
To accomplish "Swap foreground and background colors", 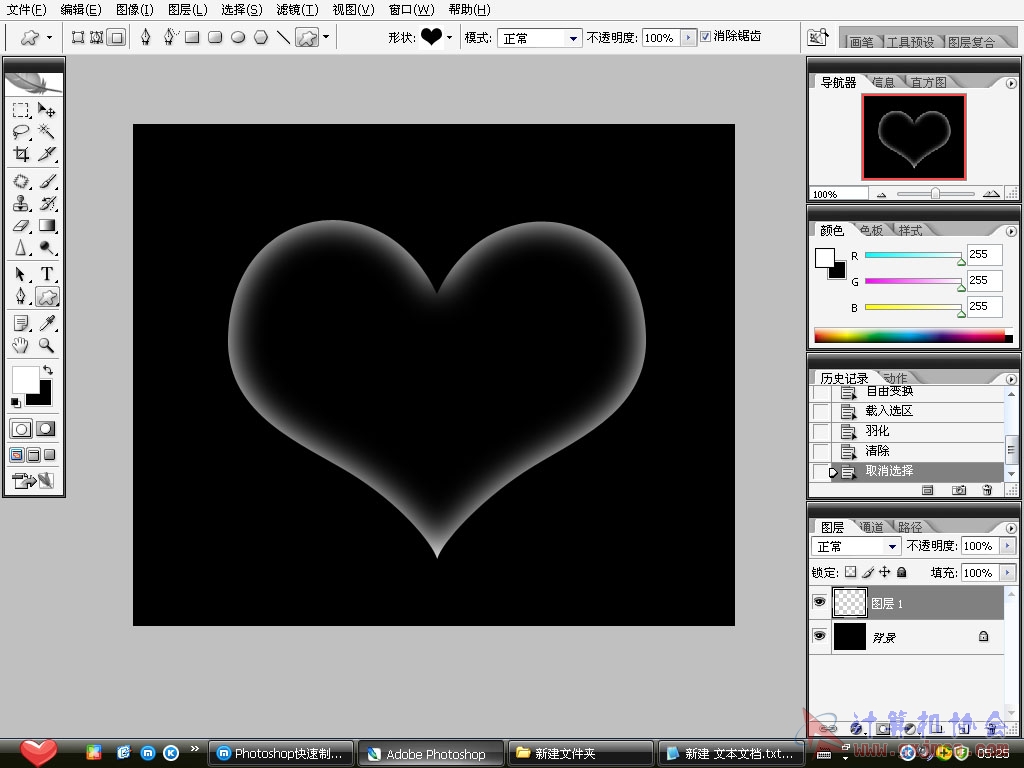I will click(x=48, y=370).
